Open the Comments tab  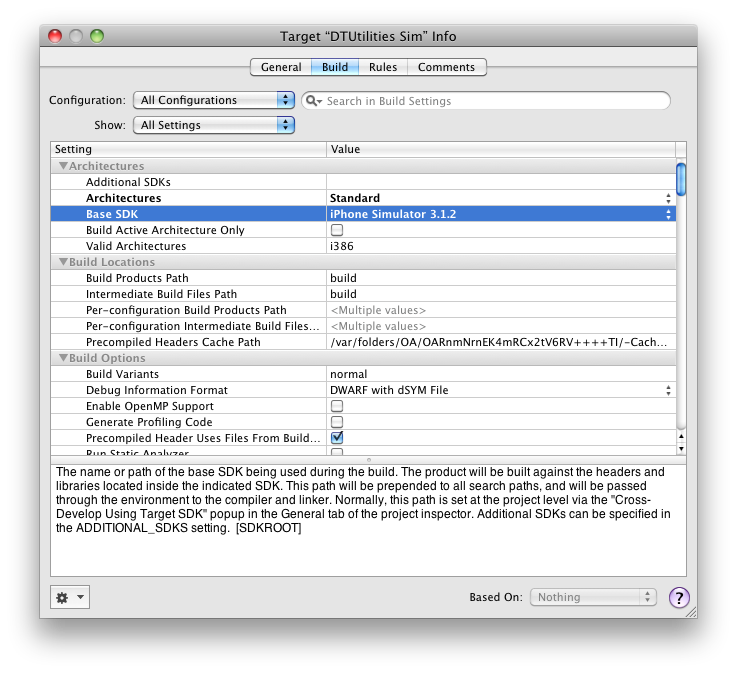pos(446,67)
